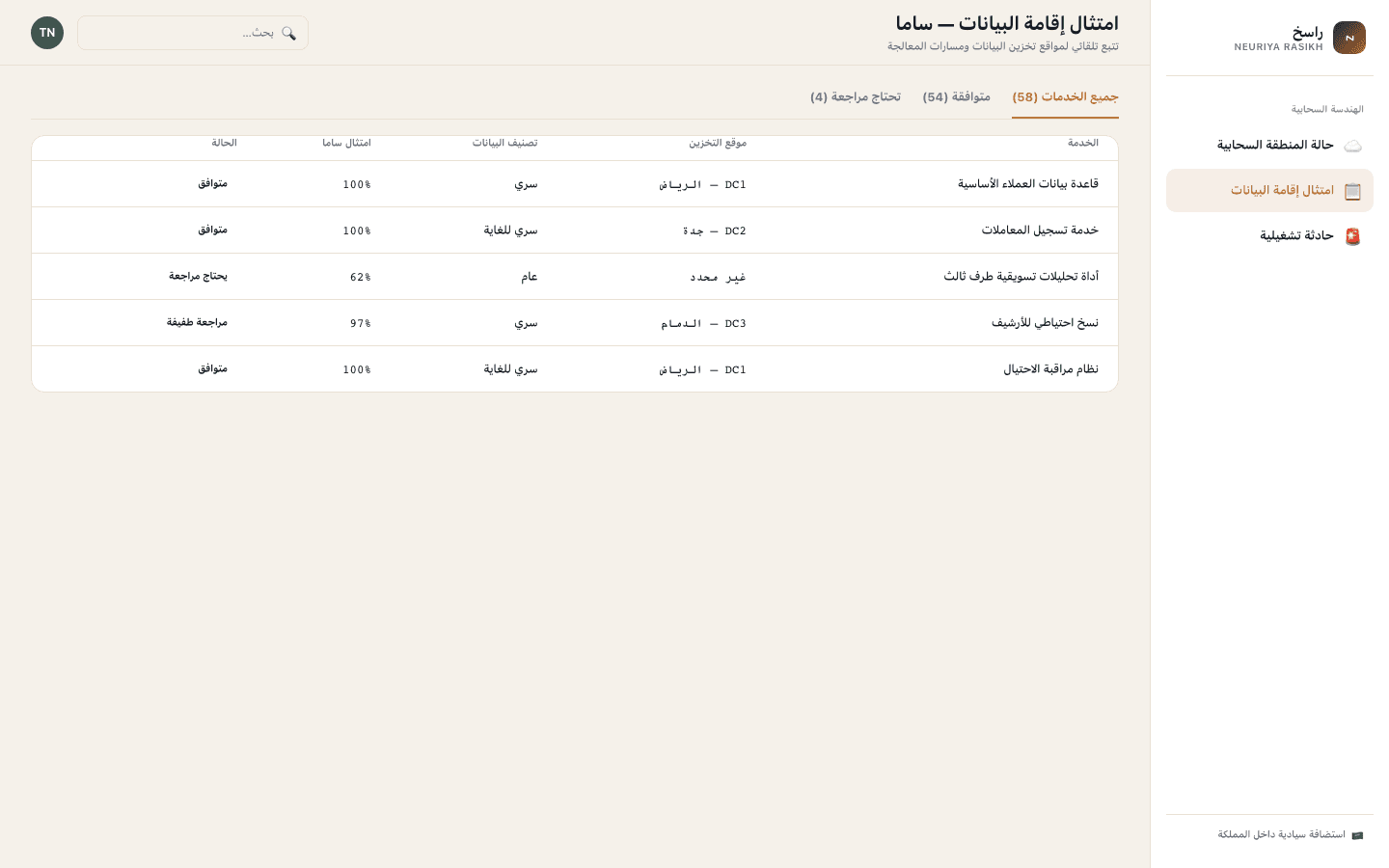This screenshot has width=1389, height=868.
Task: Click غير محدد storage location cell
Action: click(x=719, y=278)
